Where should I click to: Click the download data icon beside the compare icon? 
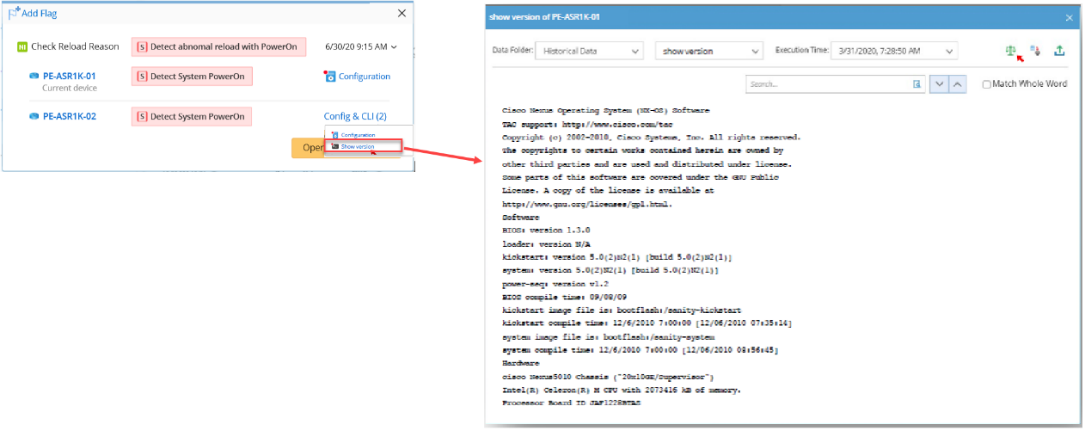1035,51
